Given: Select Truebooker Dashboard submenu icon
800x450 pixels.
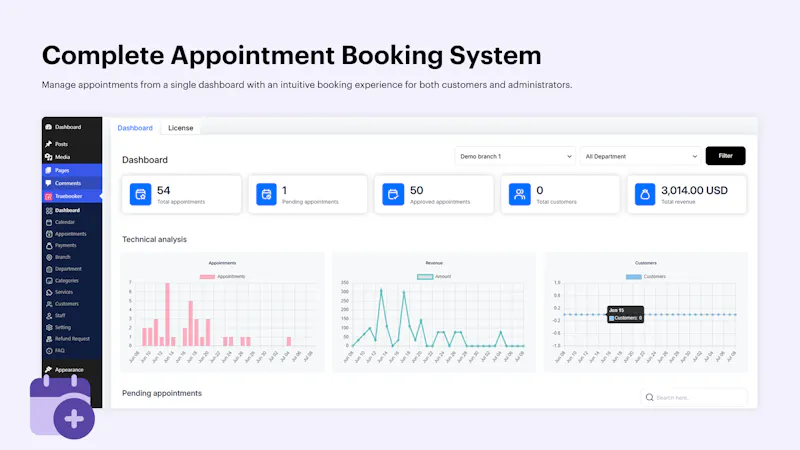Looking at the screenshot, I should click(x=49, y=210).
